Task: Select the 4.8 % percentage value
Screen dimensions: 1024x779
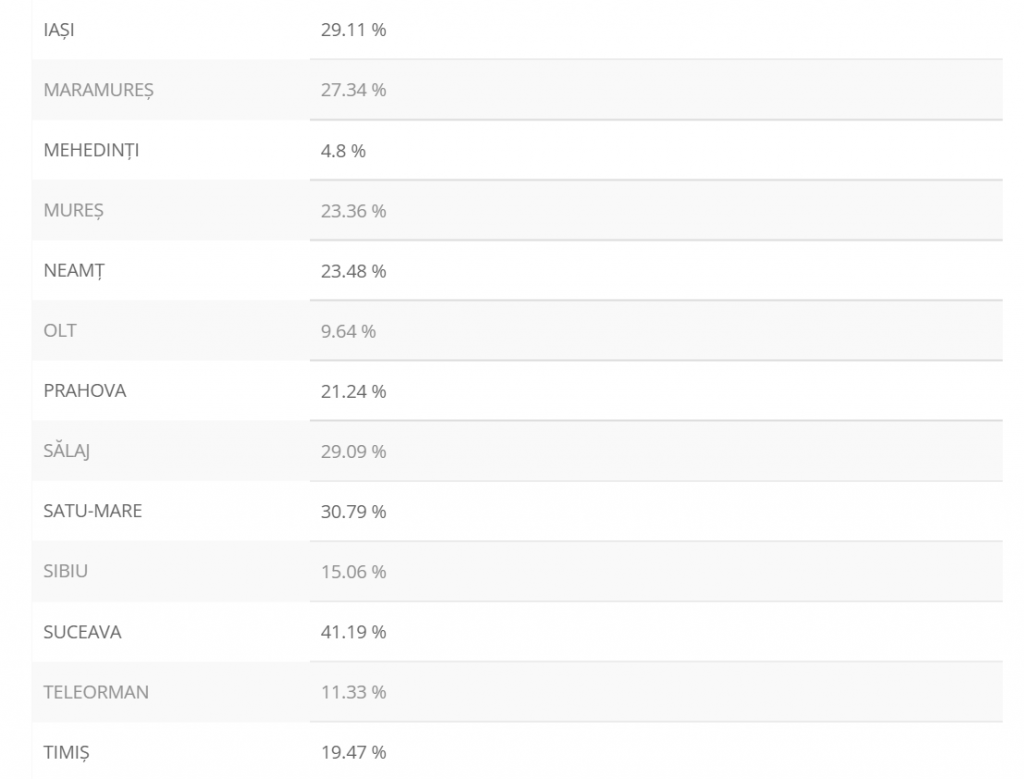Action: (343, 151)
